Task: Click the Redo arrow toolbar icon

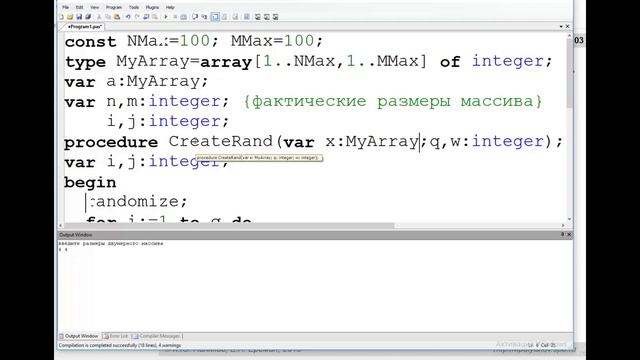Action: point(137,17)
